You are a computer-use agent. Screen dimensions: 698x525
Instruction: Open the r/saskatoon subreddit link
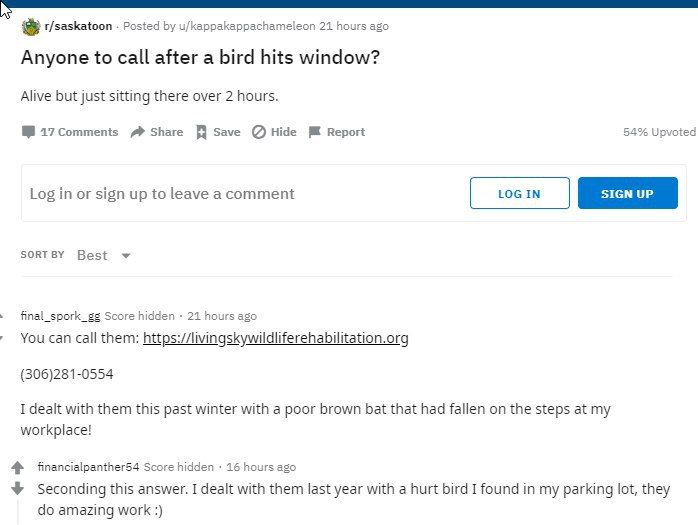pyautogui.click(x=78, y=26)
